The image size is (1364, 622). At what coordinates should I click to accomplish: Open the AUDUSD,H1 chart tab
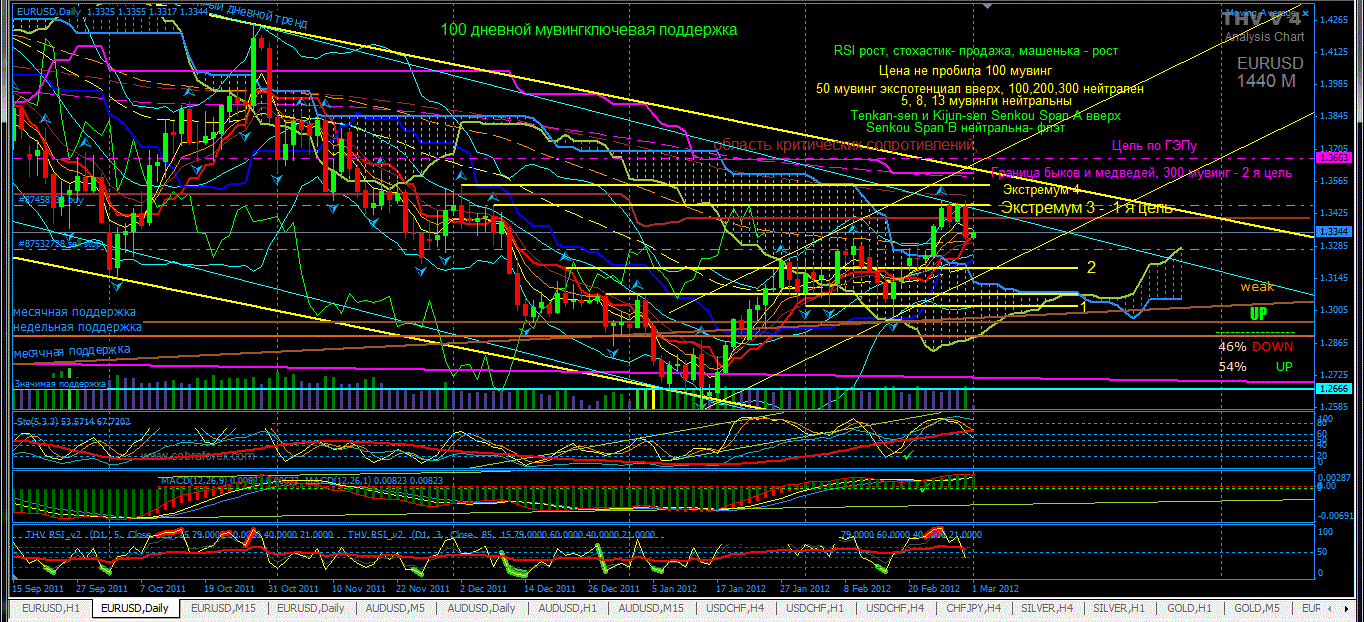(568, 608)
